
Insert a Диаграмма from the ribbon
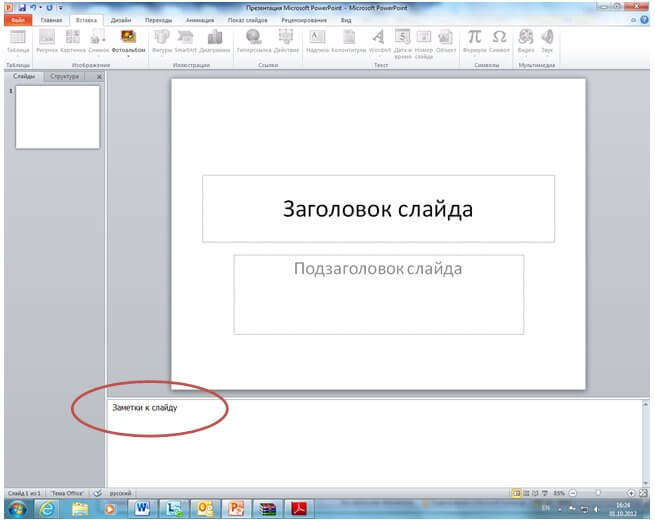point(214,39)
